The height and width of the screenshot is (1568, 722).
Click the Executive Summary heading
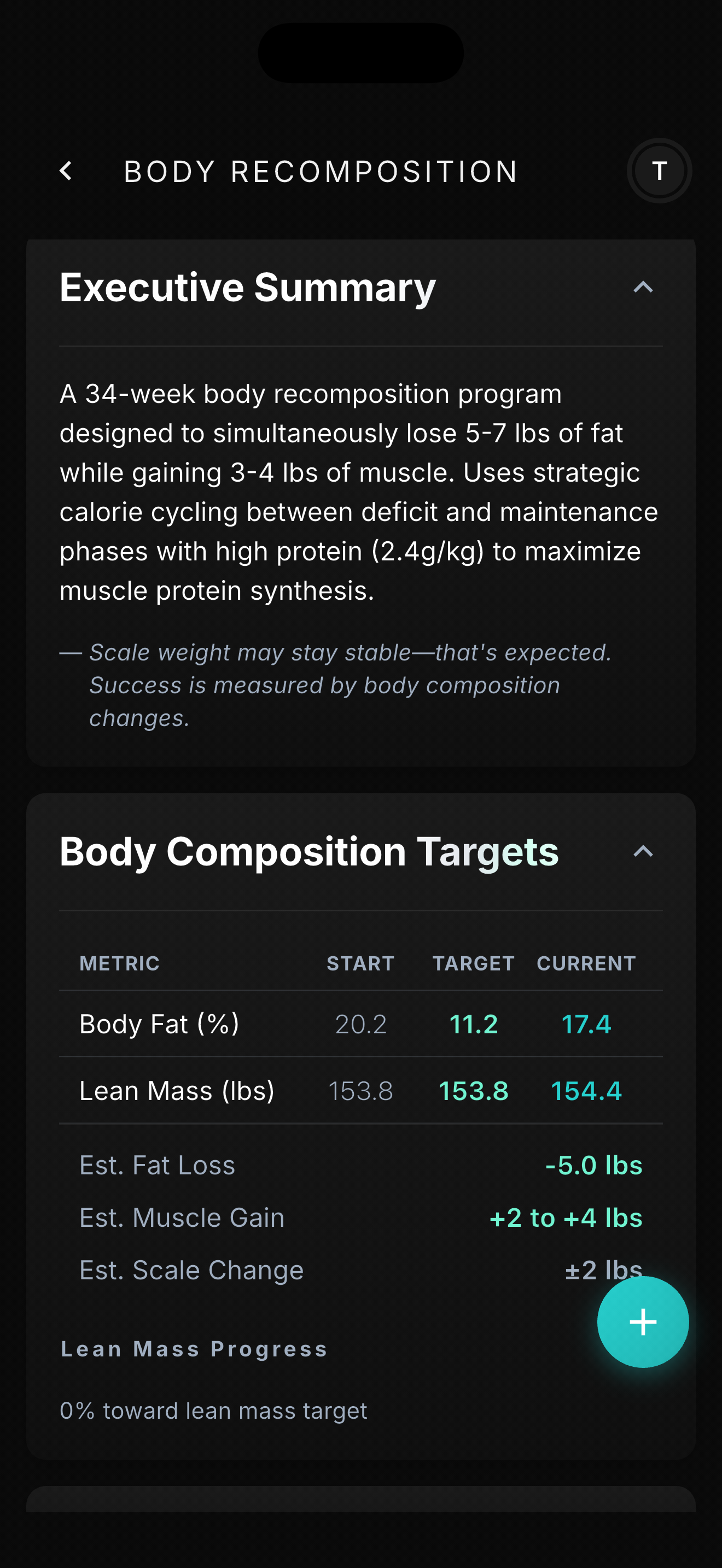[248, 288]
